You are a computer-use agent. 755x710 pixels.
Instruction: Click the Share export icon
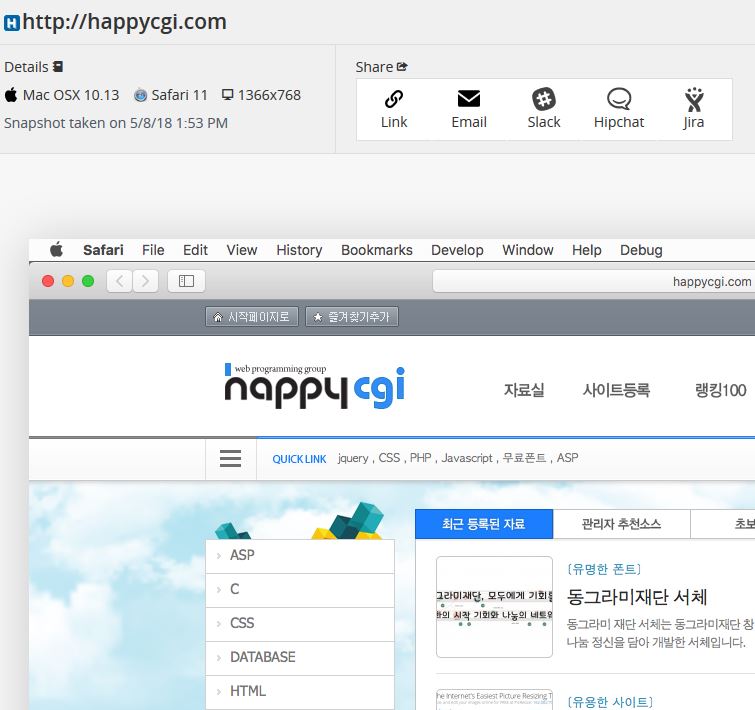point(402,66)
